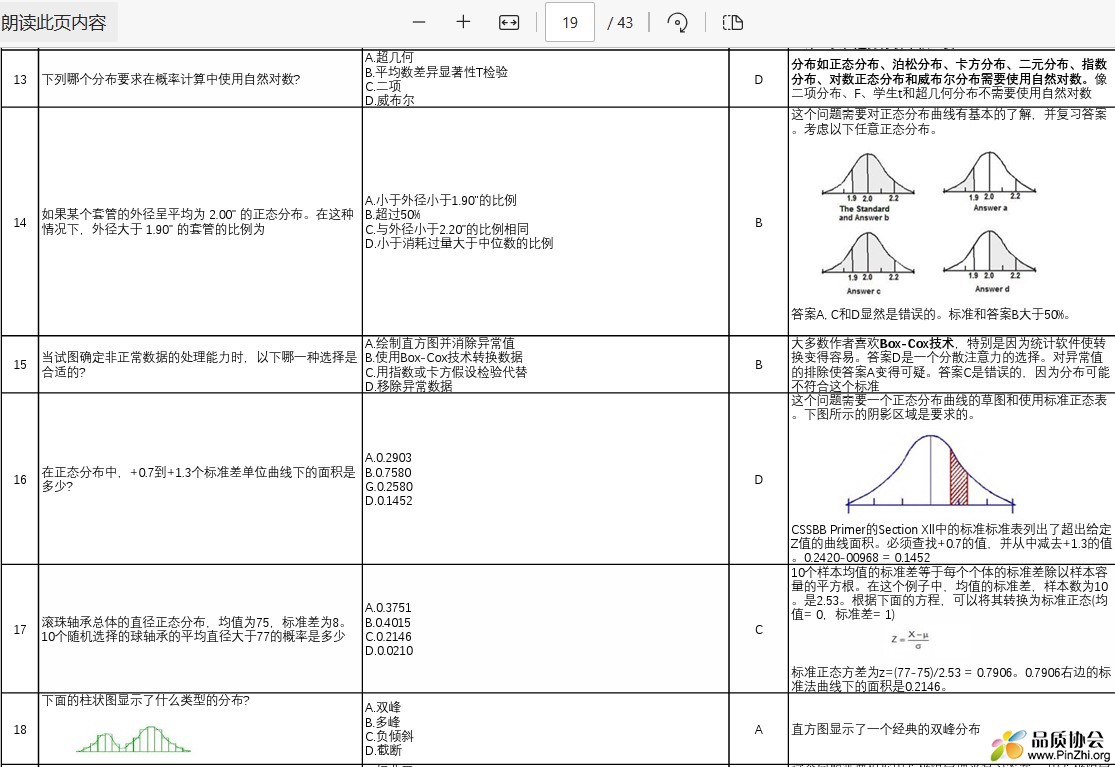Click option 'A.超几何' in row 13
This screenshot has height=767, width=1115.
point(389,57)
